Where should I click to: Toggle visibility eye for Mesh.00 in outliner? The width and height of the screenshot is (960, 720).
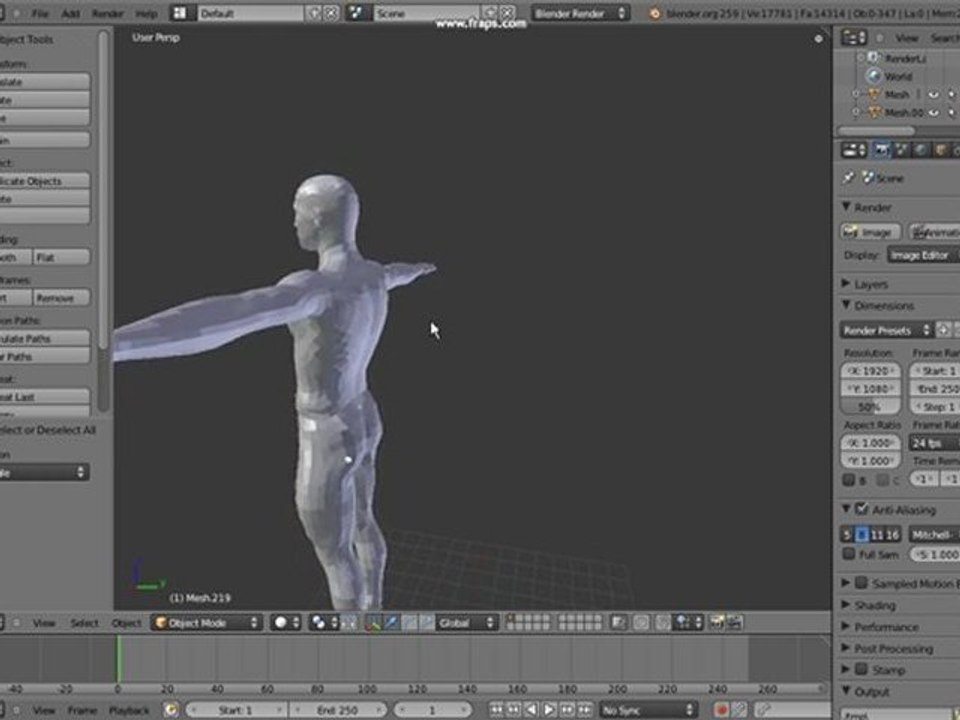(x=933, y=113)
